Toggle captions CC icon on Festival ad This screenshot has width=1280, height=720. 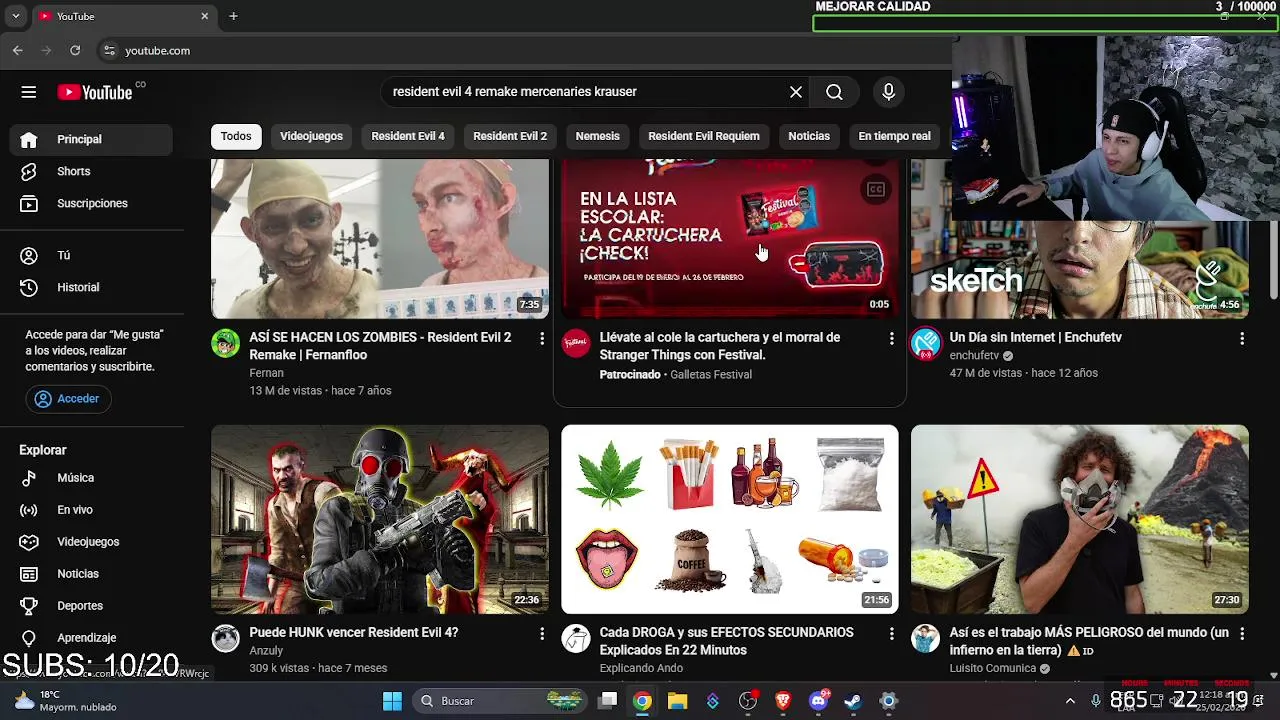pos(876,189)
